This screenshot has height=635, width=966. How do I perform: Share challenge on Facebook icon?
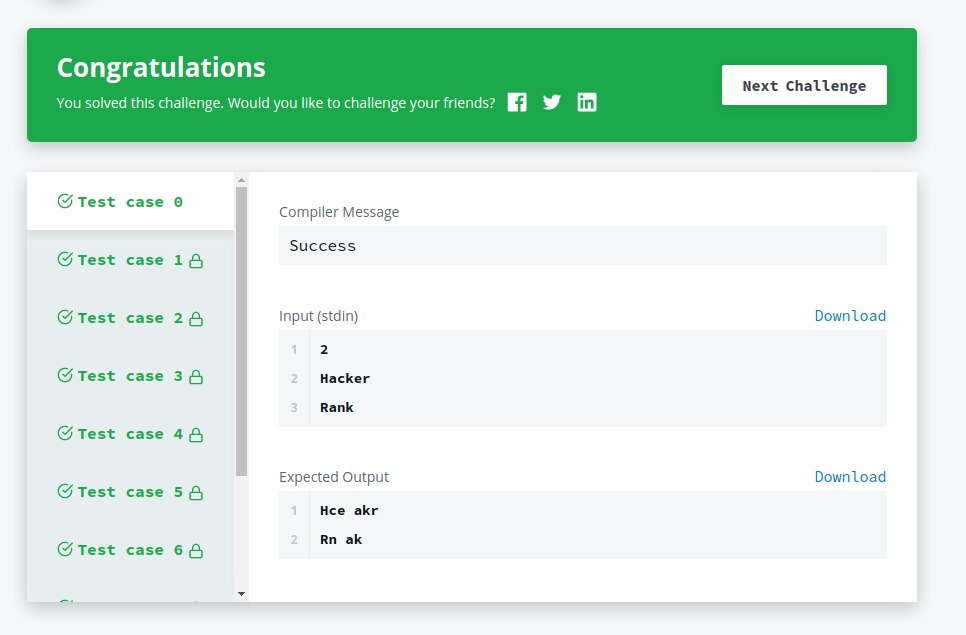(x=517, y=102)
